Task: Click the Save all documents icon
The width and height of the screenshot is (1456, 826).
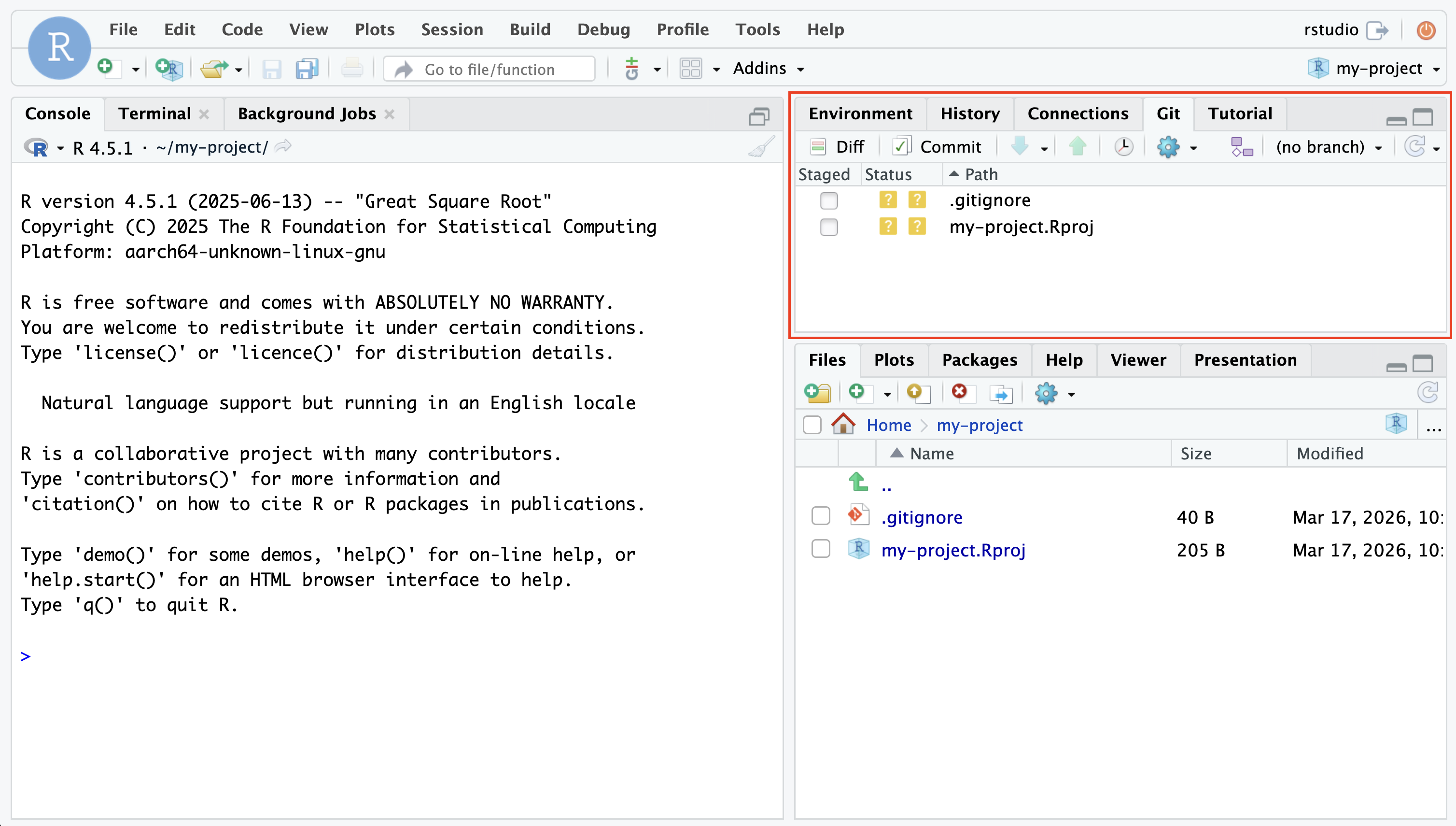Action: pos(307,69)
